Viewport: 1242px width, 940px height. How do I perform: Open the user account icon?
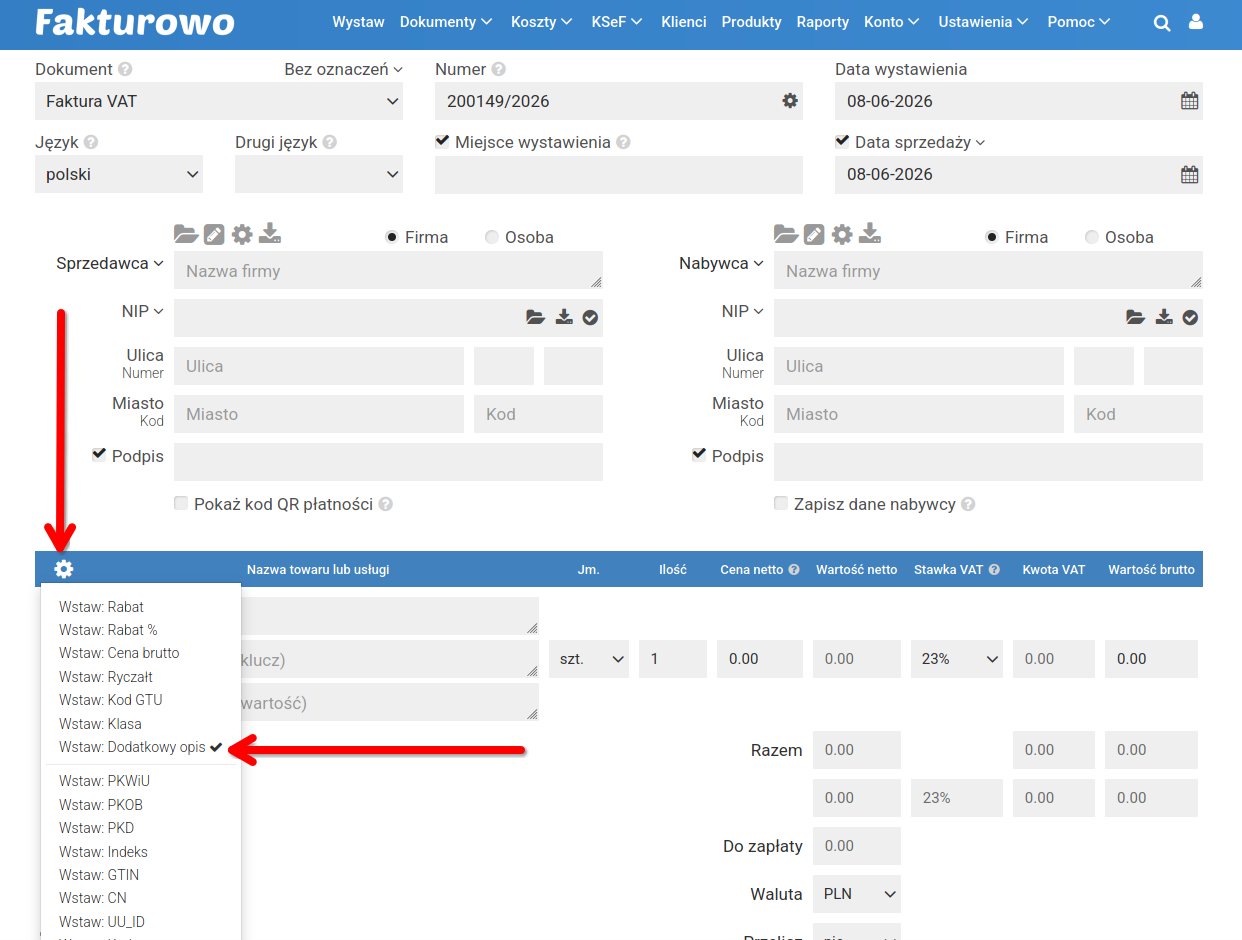1195,22
